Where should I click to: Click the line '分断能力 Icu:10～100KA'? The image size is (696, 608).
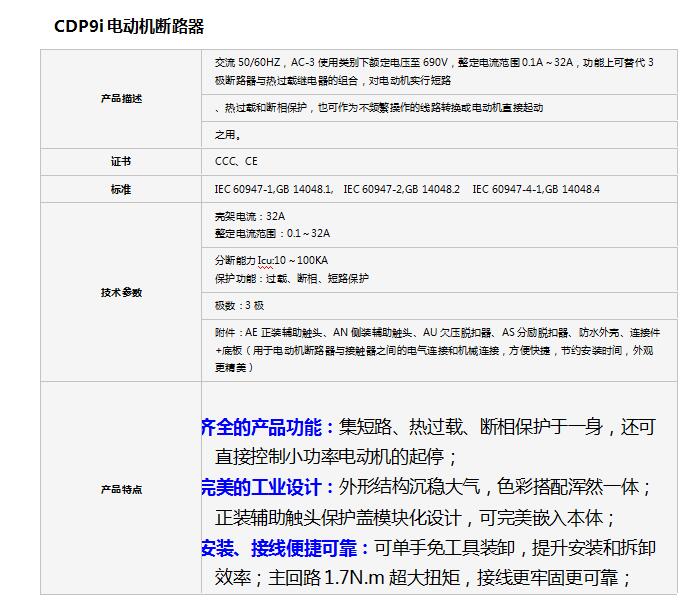tap(272, 261)
